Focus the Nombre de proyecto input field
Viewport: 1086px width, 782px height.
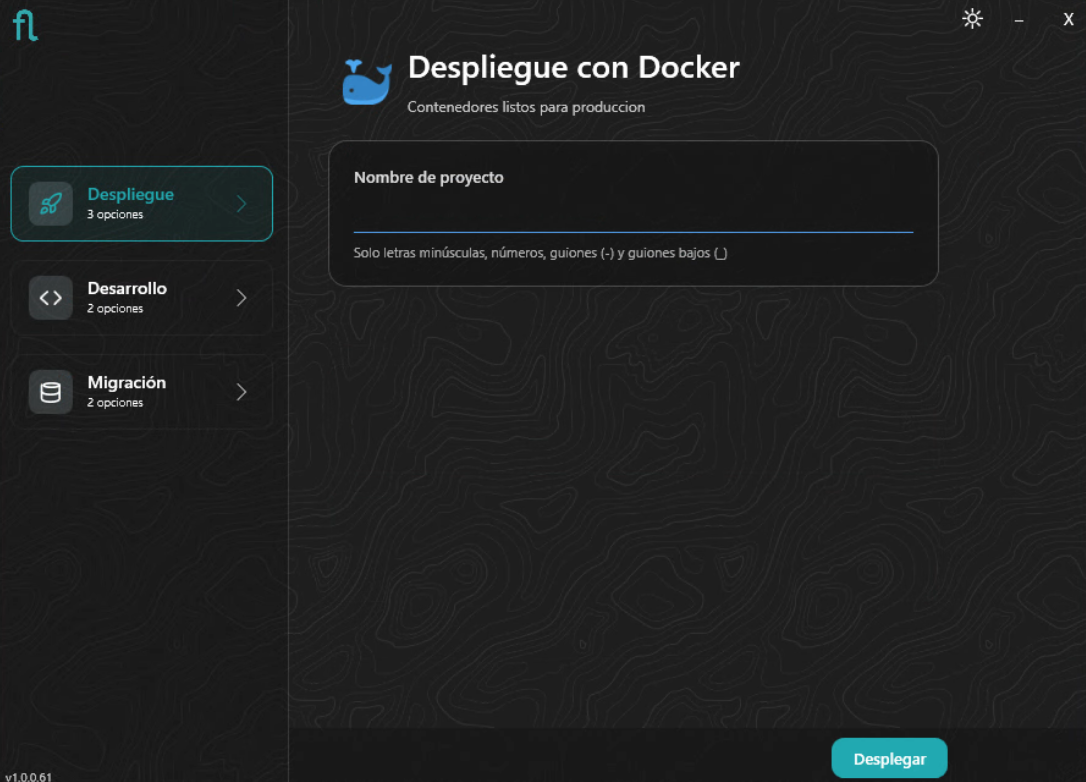[x=633, y=215]
